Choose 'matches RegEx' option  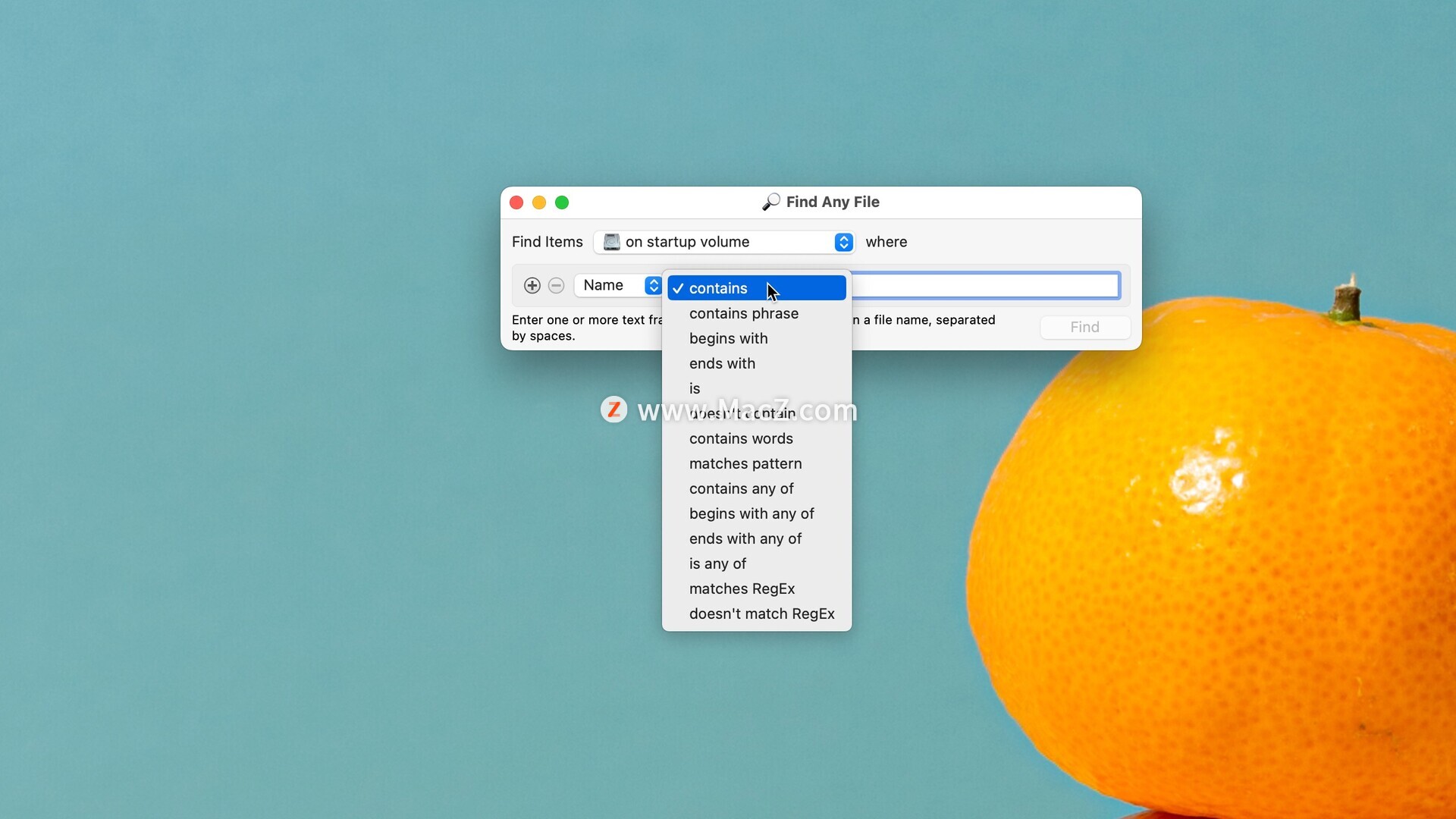point(756,588)
